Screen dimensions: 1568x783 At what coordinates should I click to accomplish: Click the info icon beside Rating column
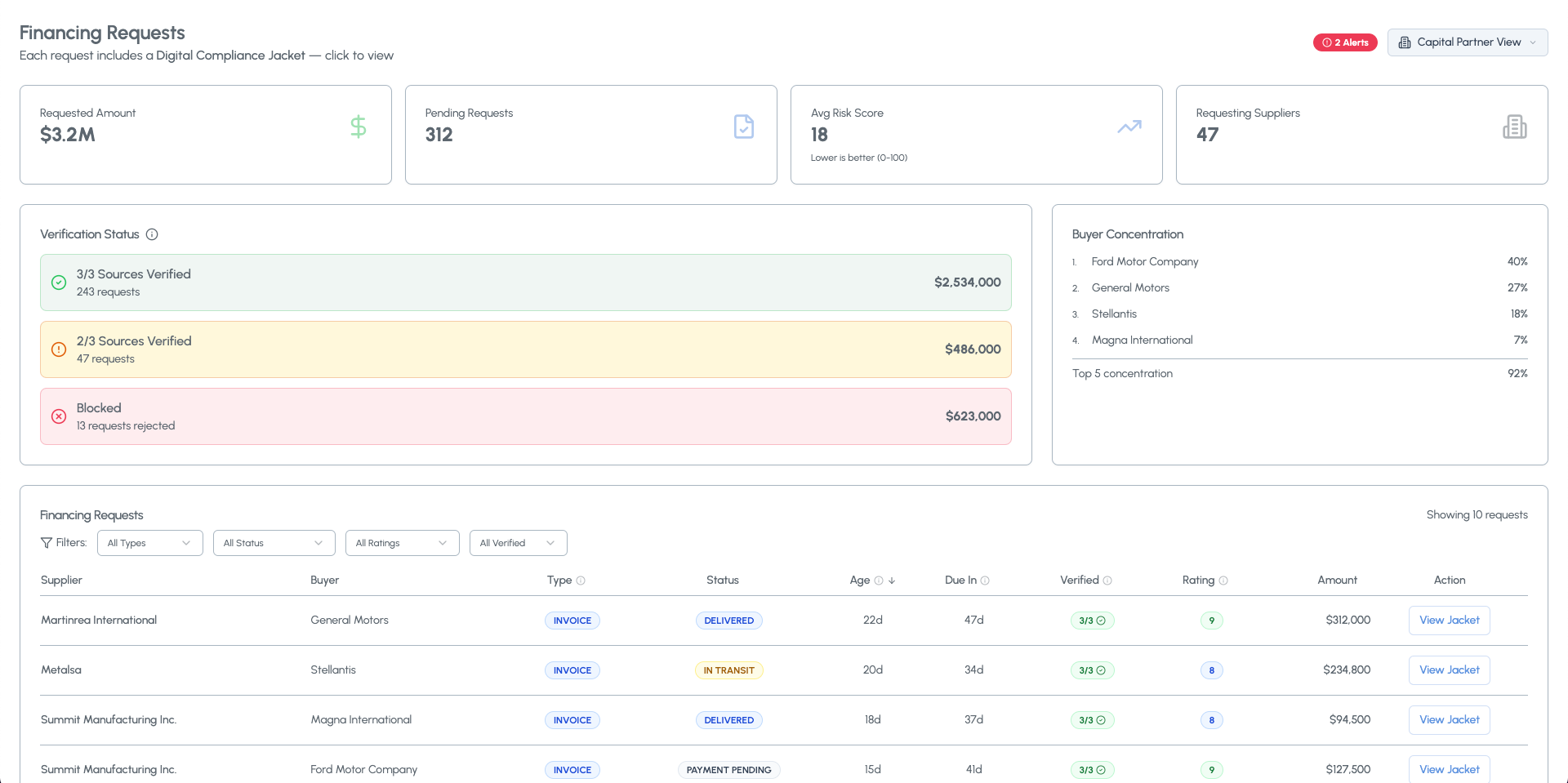(x=1223, y=581)
